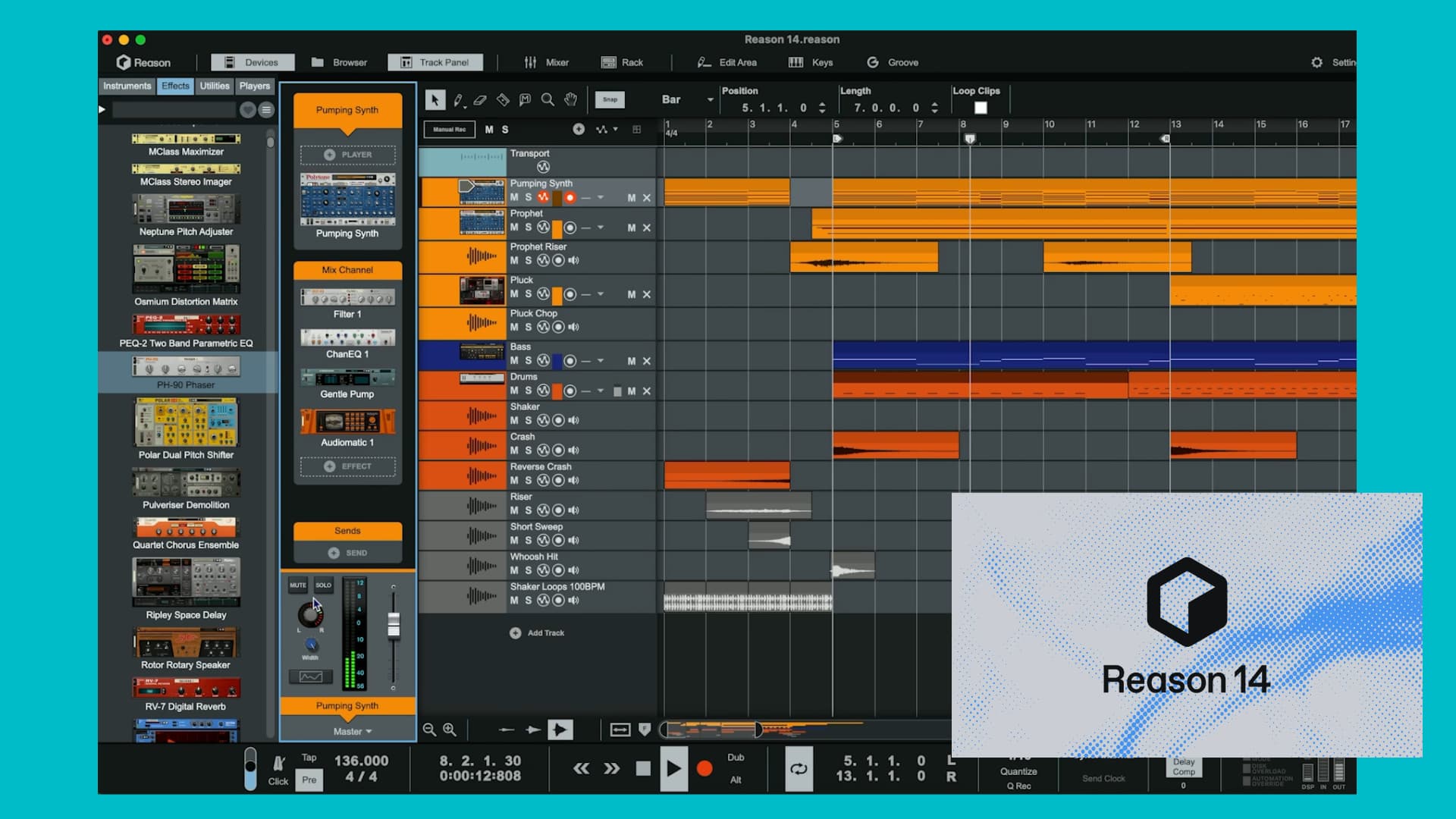Solo the Drums track

point(529,391)
